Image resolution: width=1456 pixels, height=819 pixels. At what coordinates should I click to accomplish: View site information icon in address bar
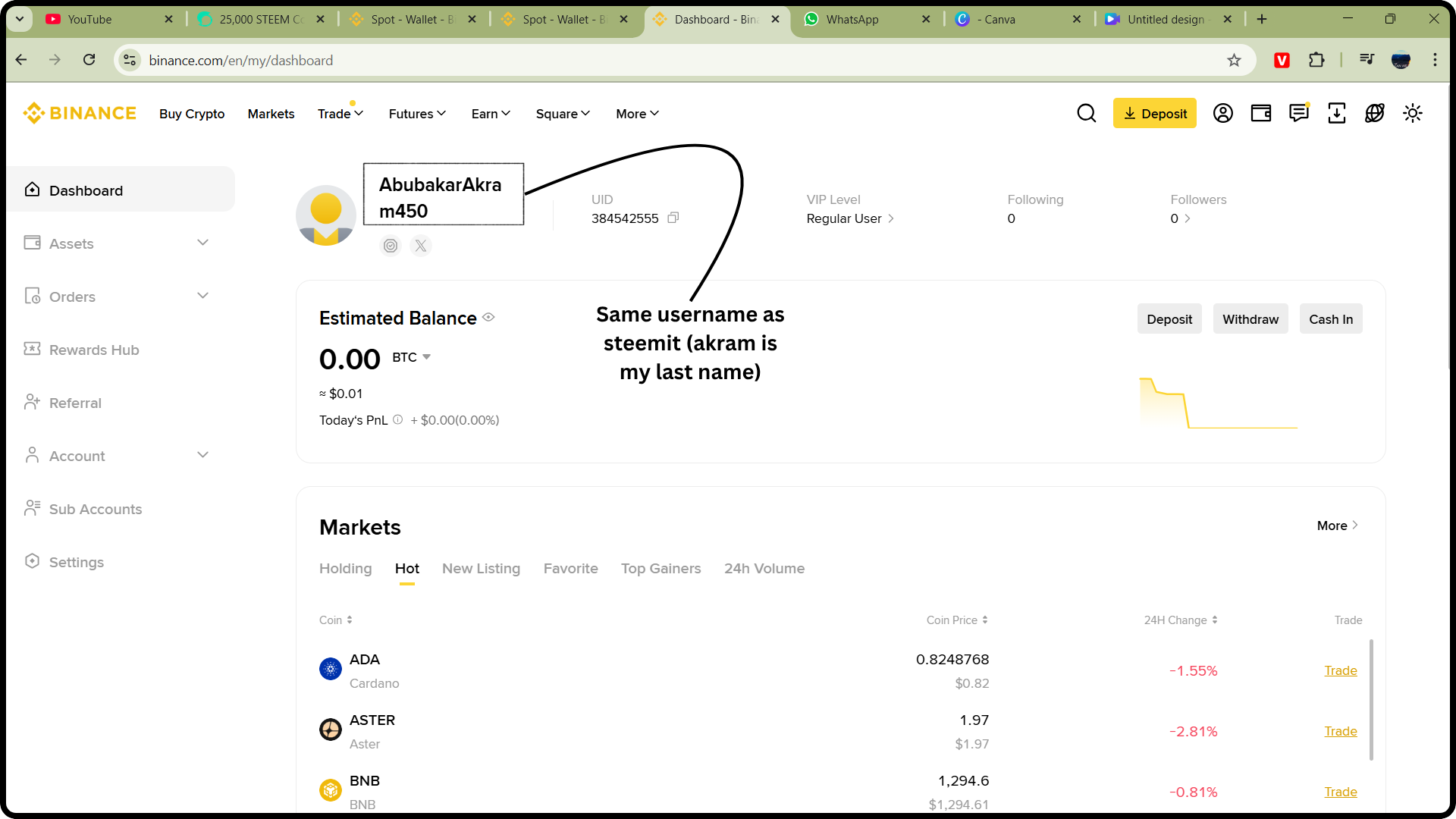click(130, 60)
